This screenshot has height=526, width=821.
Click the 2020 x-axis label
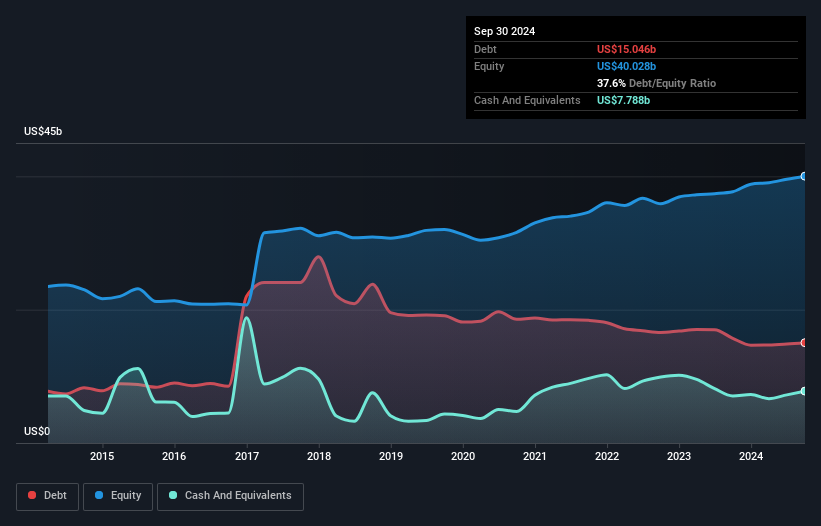pyautogui.click(x=463, y=456)
